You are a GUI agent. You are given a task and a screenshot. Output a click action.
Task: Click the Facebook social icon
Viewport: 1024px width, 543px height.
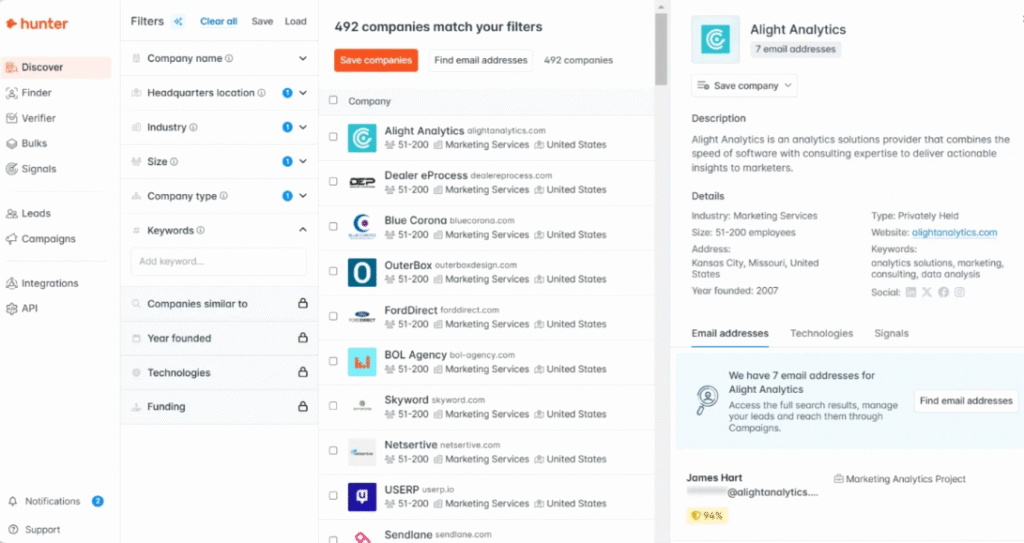[943, 292]
